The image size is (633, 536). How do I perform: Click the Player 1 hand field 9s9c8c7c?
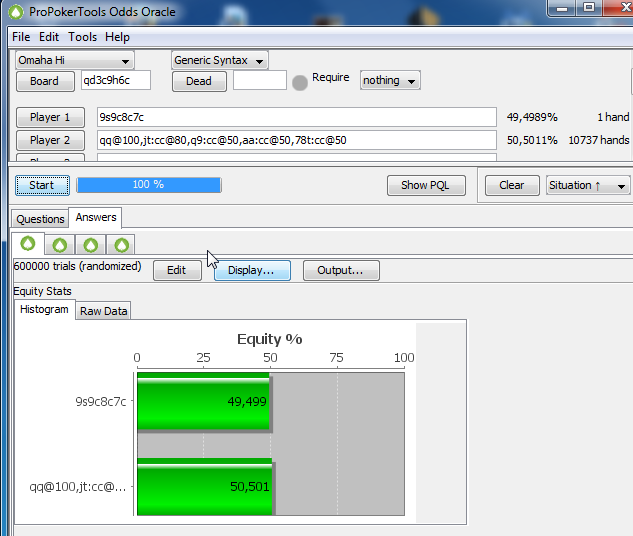tap(296, 117)
